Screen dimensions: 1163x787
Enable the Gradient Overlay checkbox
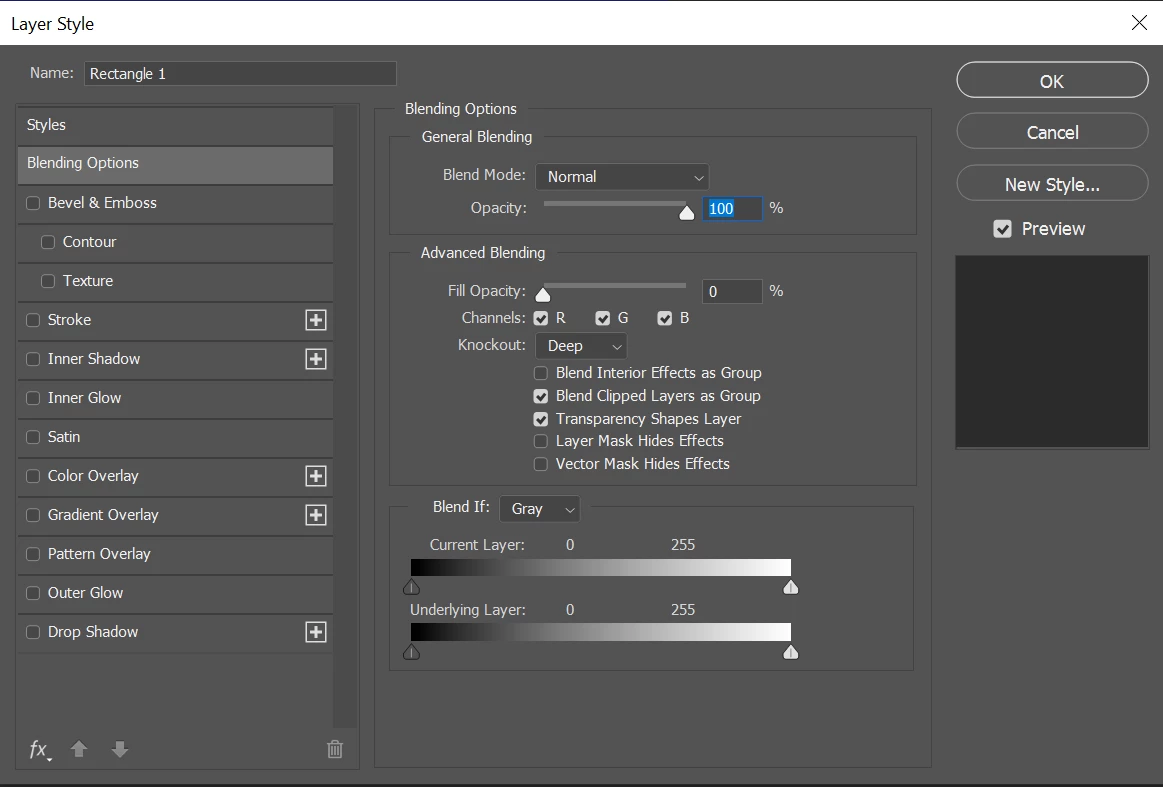click(33, 515)
